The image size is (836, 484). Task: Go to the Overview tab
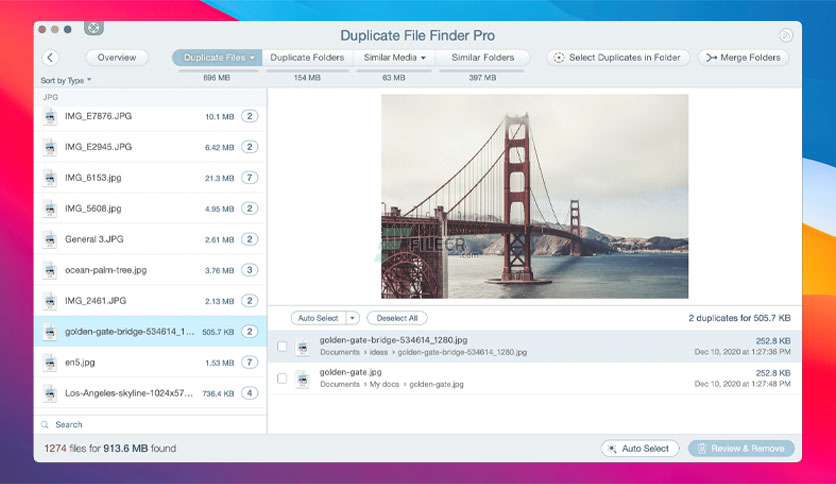pyautogui.click(x=117, y=58)
